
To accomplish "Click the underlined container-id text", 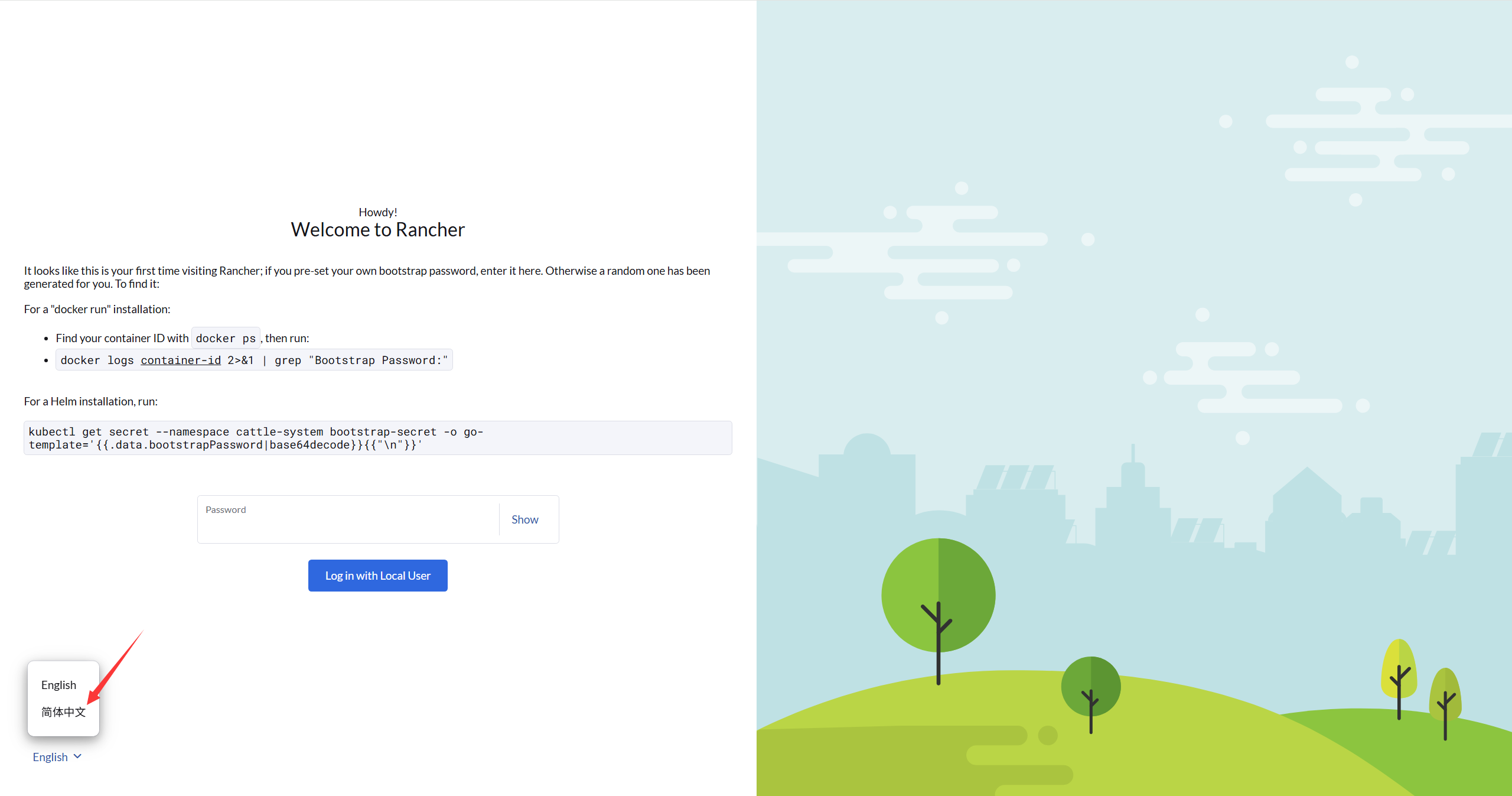I will 181,360.
